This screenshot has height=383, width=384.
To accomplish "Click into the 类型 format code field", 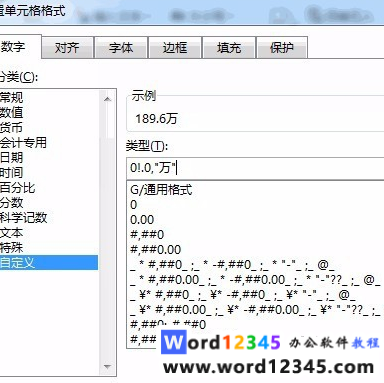I will click(255, 168).
